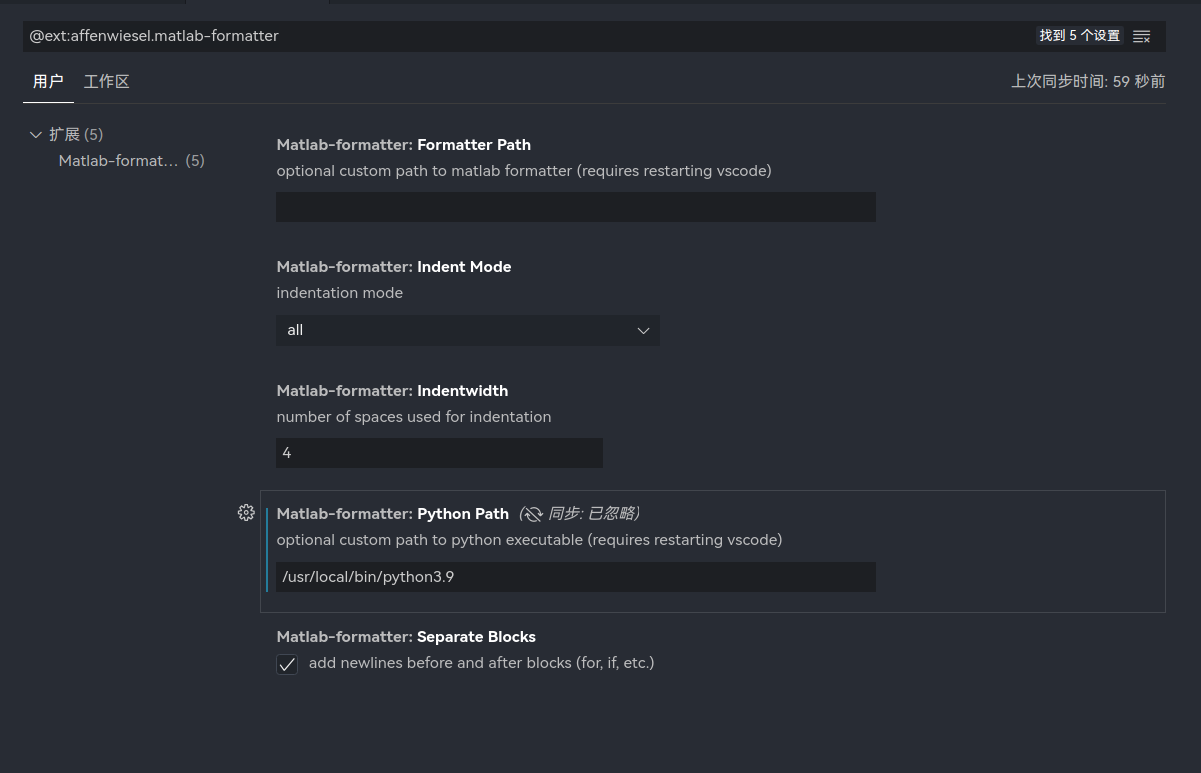Click the 同步: 已忽略 label
The height and width of the screenshot is (773, 1201).
tap(593, 514)
